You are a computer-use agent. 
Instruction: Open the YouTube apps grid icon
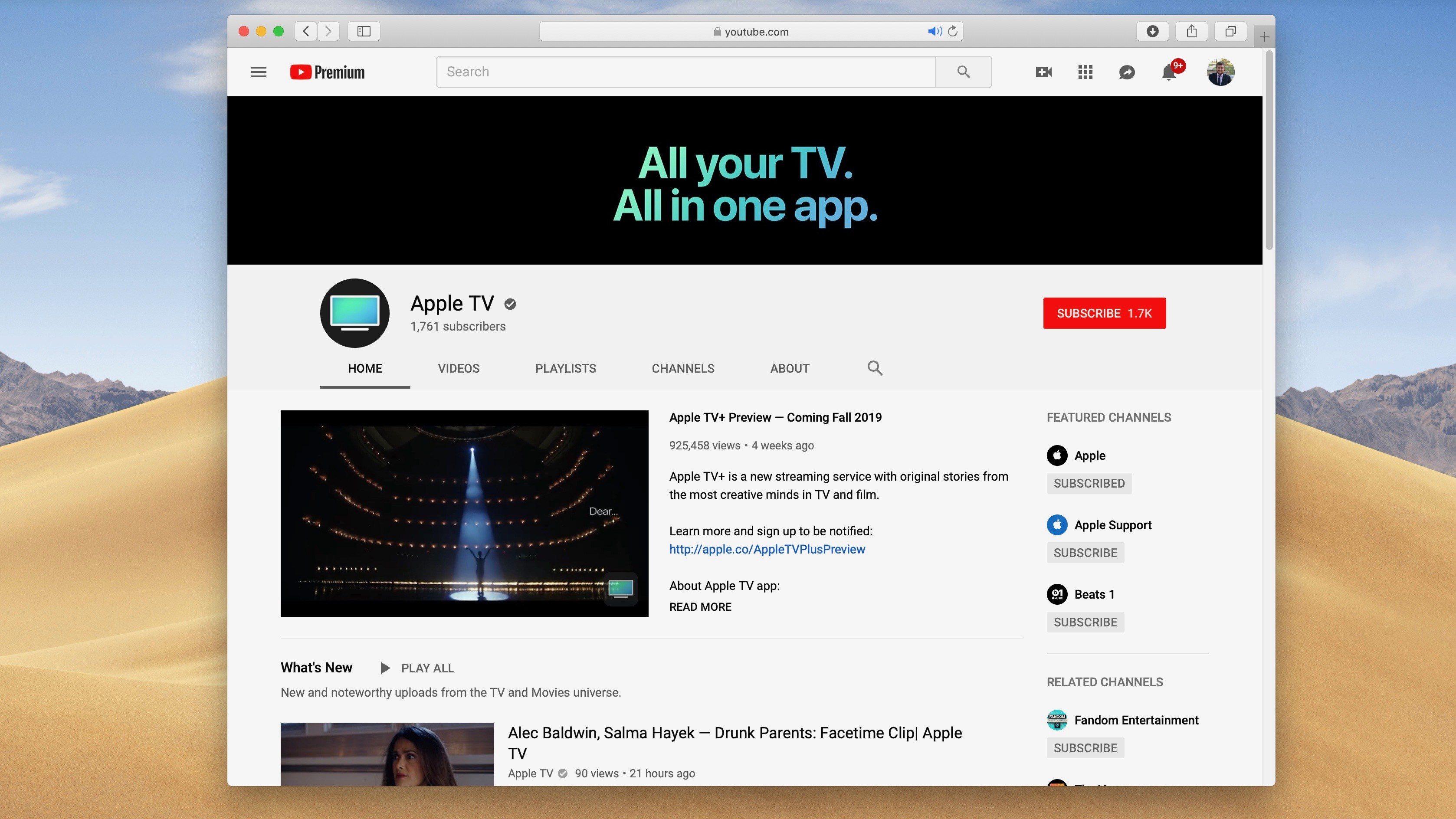click(x=1085, y=72)
